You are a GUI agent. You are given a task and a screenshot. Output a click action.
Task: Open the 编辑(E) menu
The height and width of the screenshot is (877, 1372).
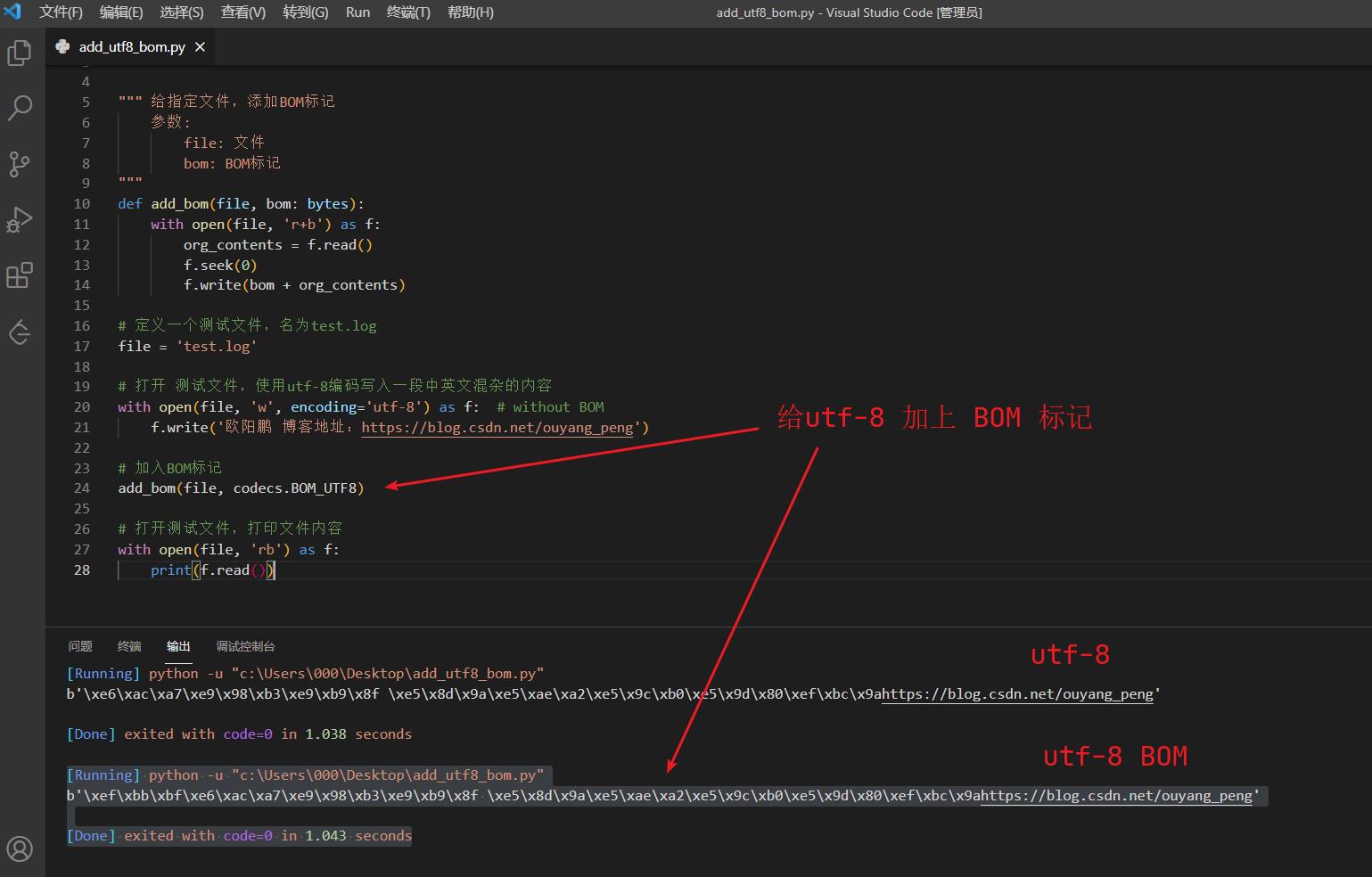pyautogui.click(x=121, y=12)
